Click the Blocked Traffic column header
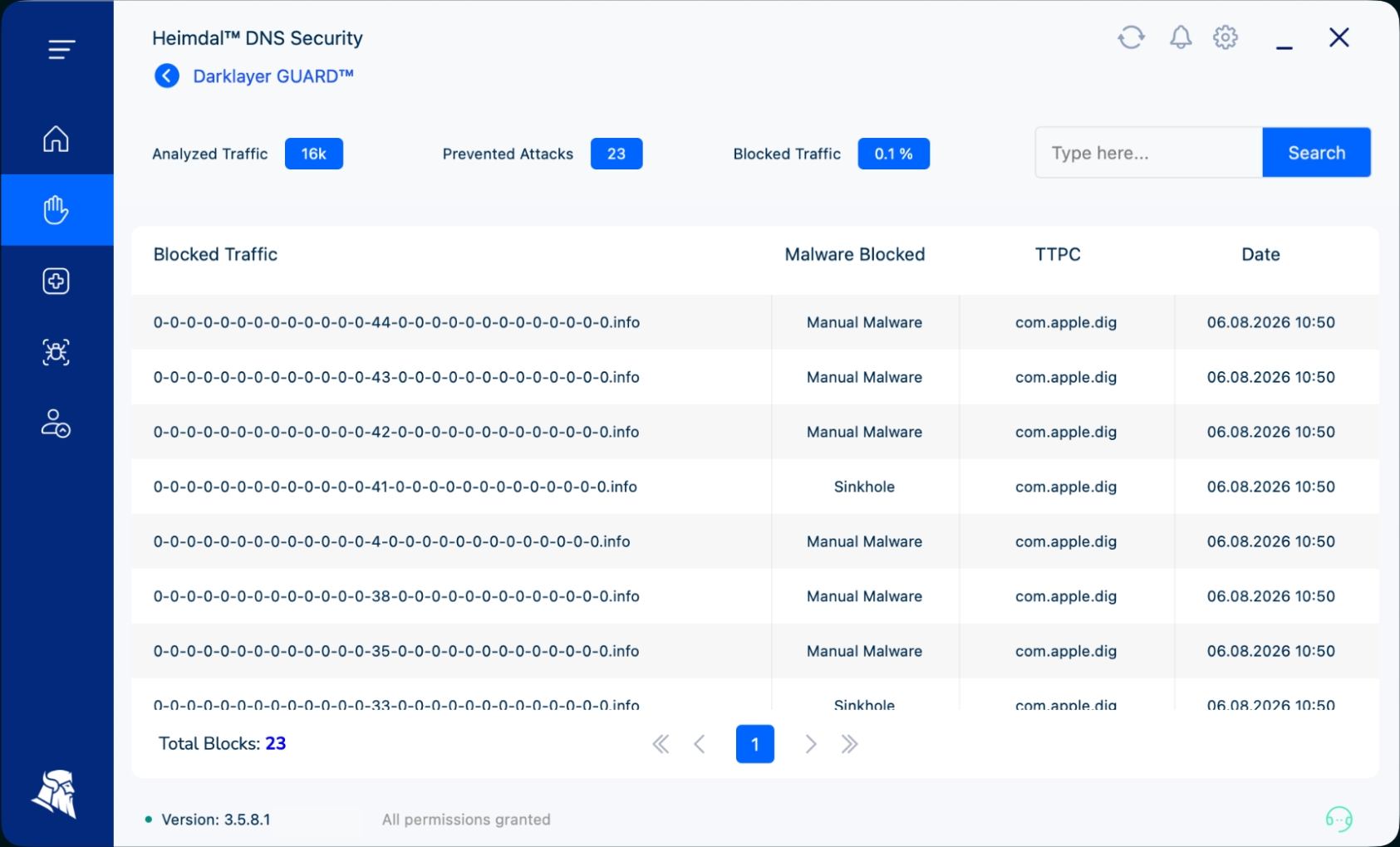This screenshot has width=1400, height=847. [x=215, y=255]
